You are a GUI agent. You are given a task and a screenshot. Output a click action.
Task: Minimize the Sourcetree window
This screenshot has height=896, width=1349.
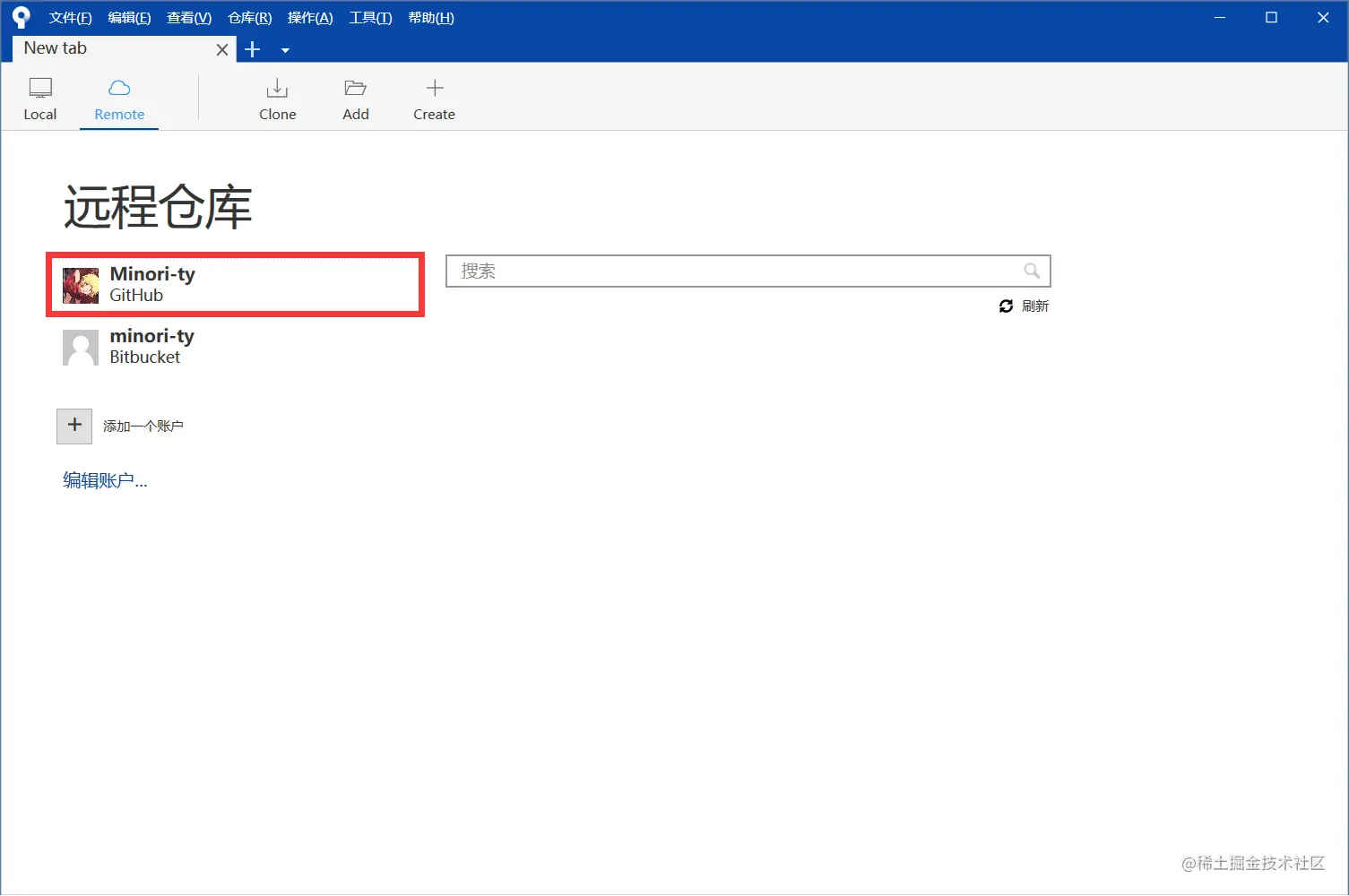(1219, 18)
